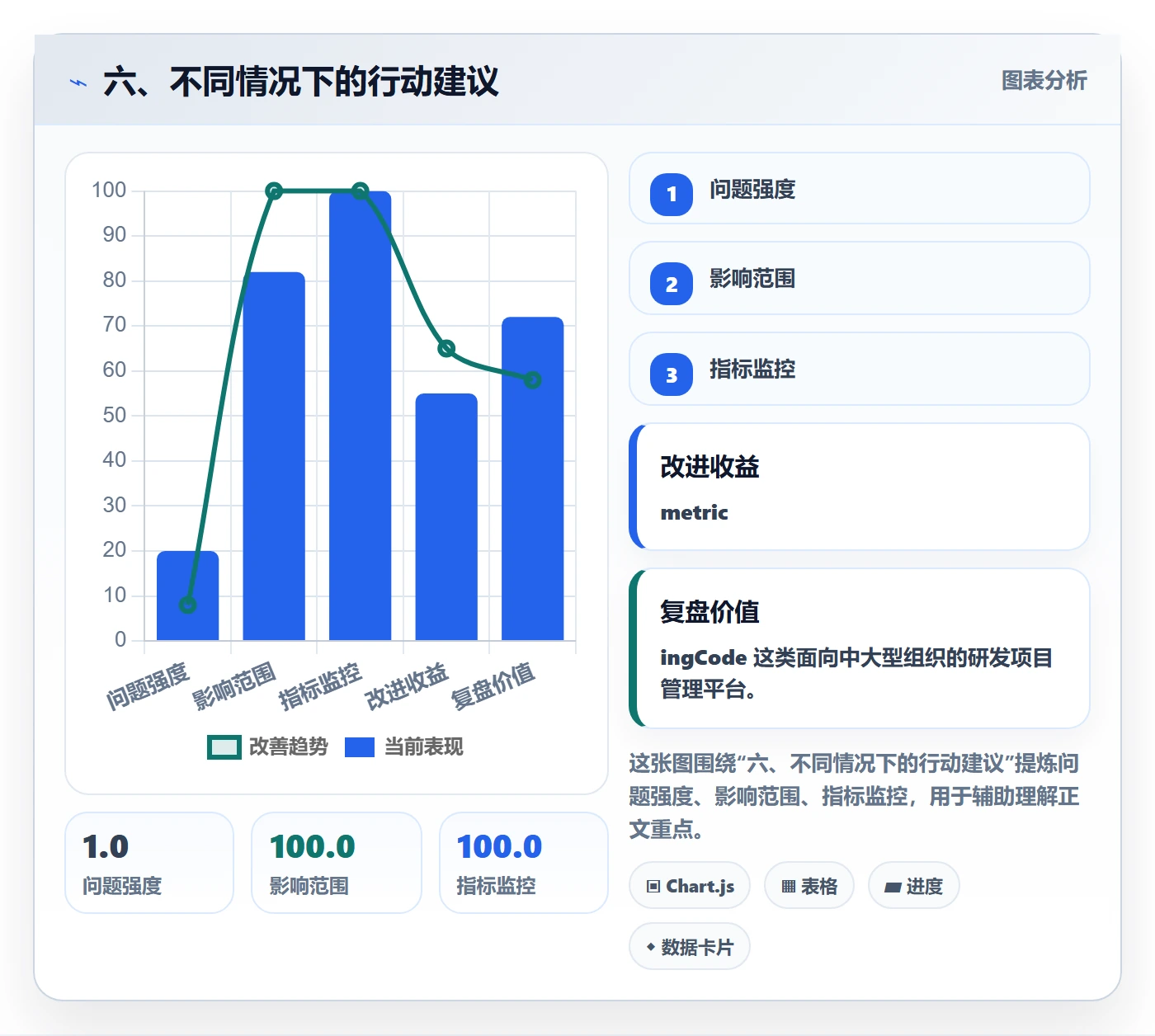This screenshot has width=1155, height=1036.
Task: Click the tall 指标监控 bar
Action: (x=361, y=416)
